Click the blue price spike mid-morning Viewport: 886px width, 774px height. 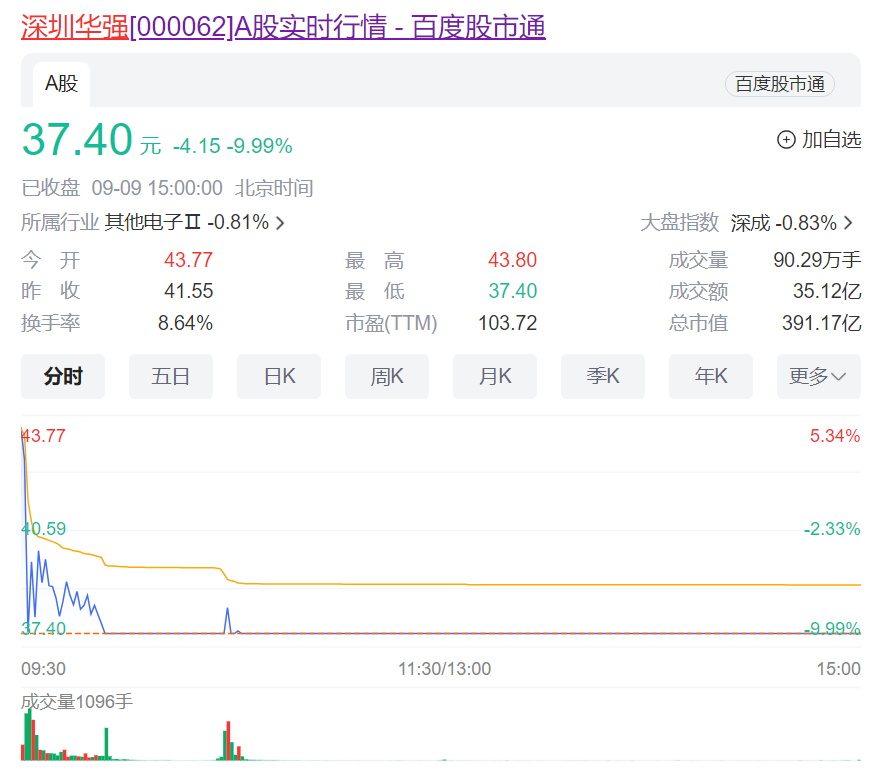[228, 620]
